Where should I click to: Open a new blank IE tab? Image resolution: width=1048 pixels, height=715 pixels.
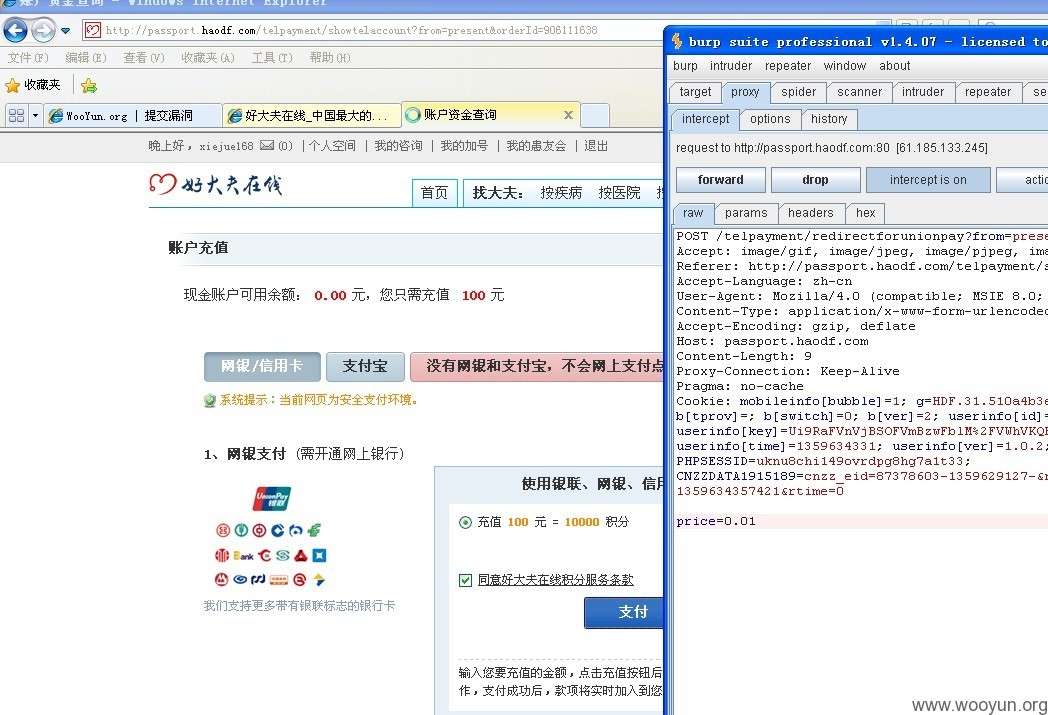tap(595, 116)
